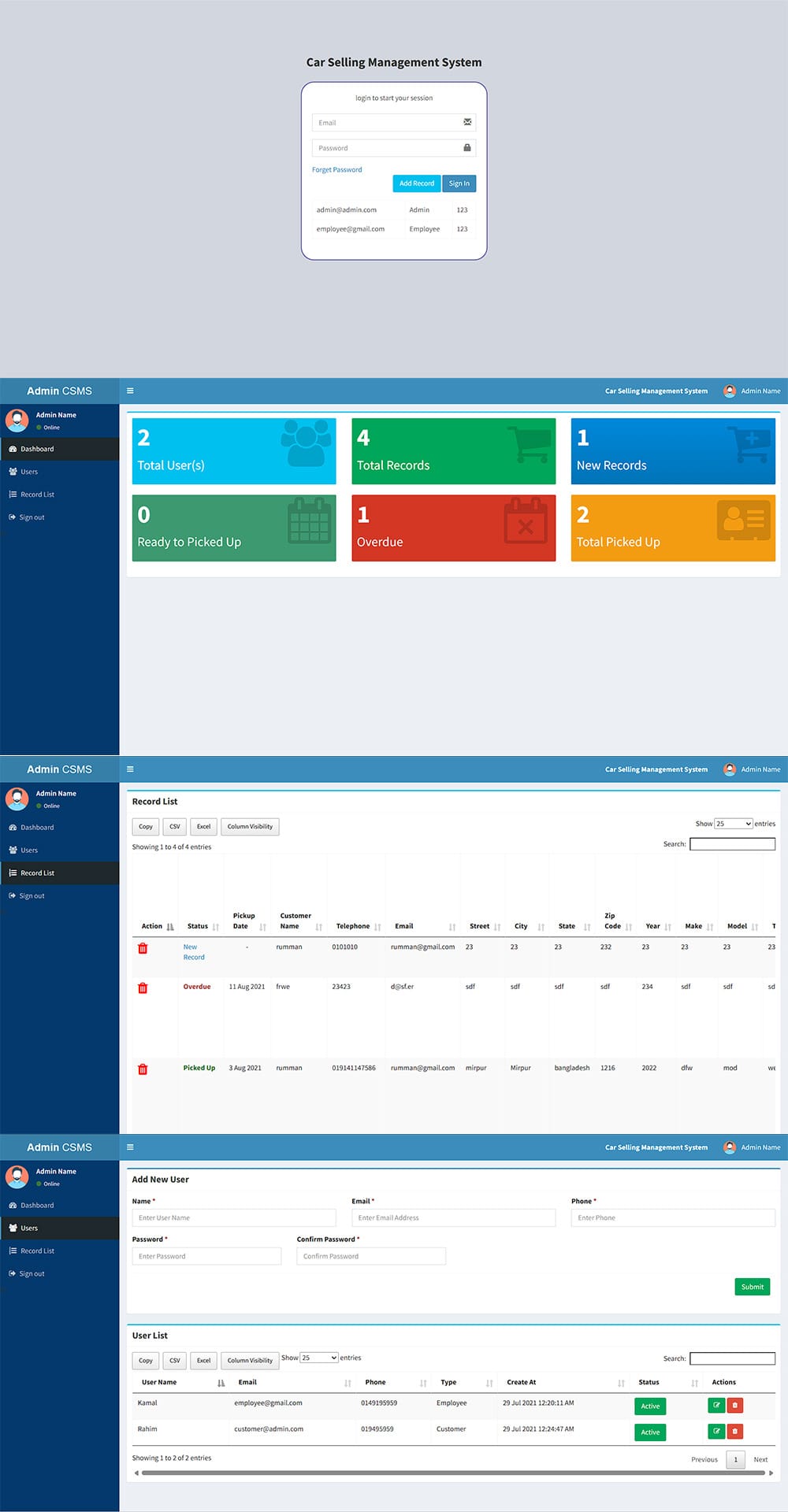Open the Forget Password link

pos(337,170)
